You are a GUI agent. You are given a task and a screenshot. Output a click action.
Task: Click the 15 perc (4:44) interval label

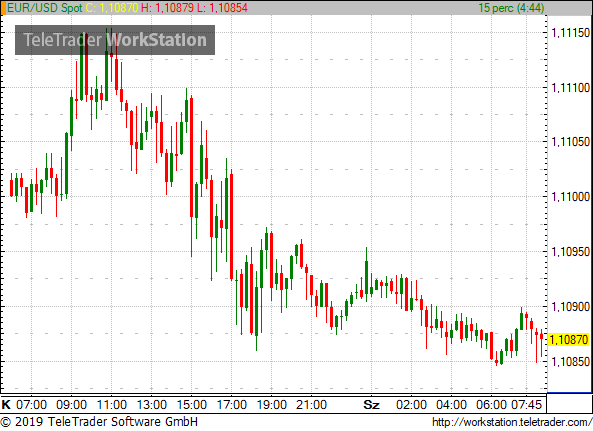[x=511, y=8]
